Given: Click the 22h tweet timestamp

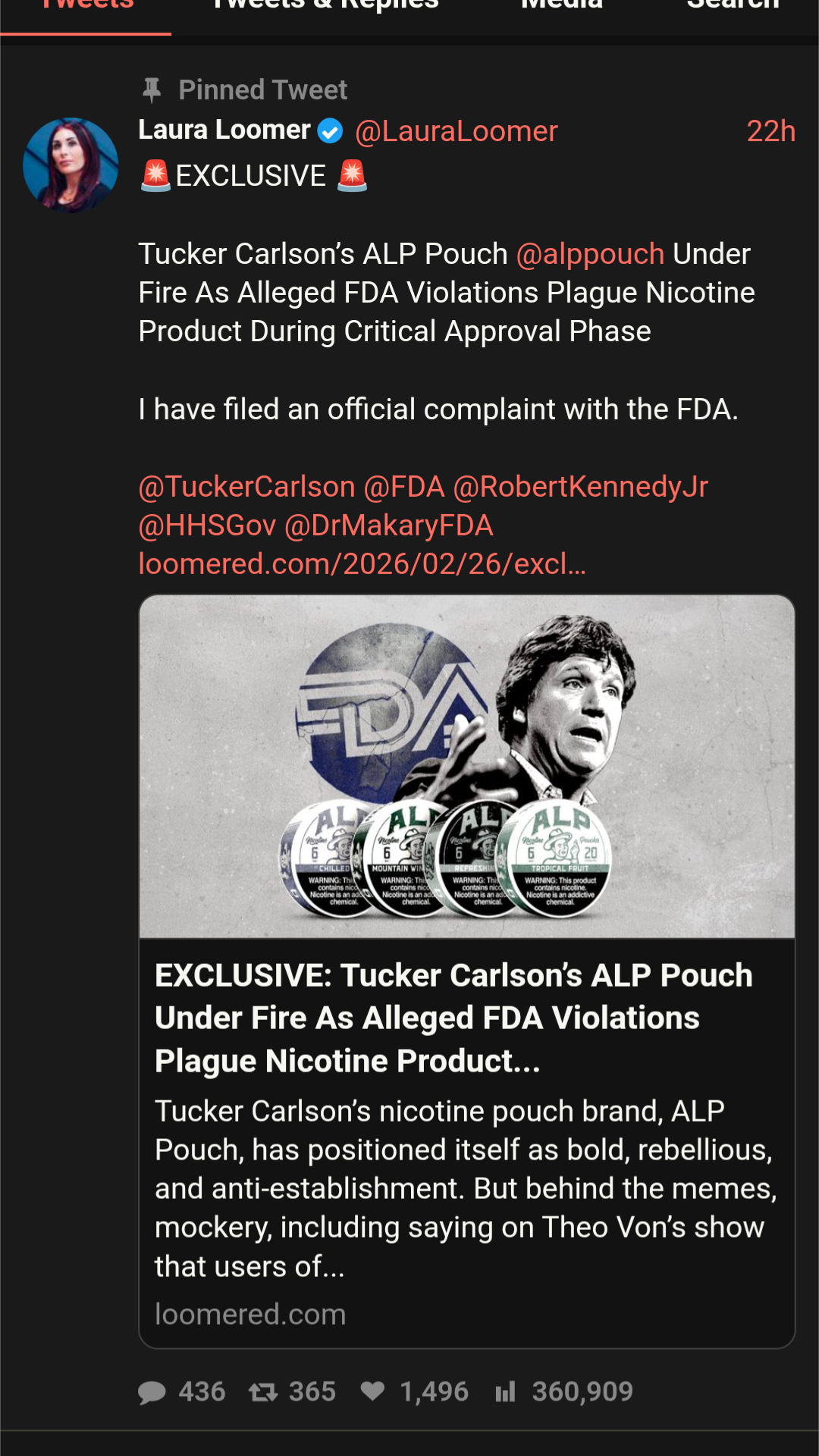Looking at the screenshot, I should click(x=770, y=131).
